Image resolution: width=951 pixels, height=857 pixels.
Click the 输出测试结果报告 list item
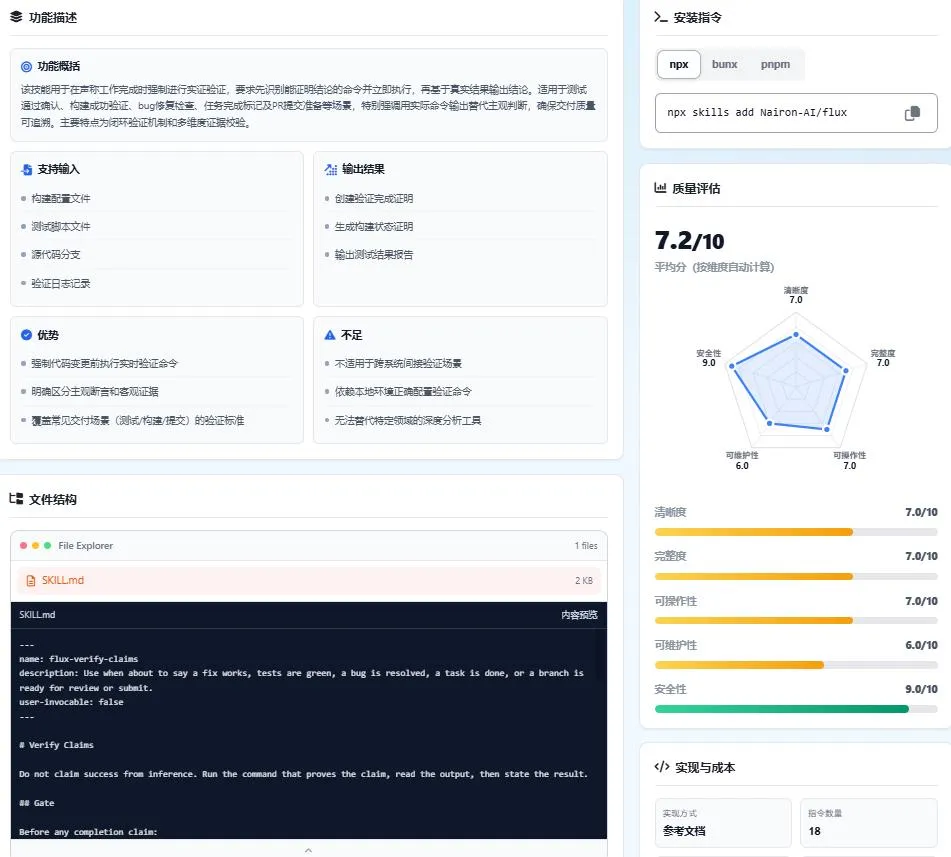374,254
